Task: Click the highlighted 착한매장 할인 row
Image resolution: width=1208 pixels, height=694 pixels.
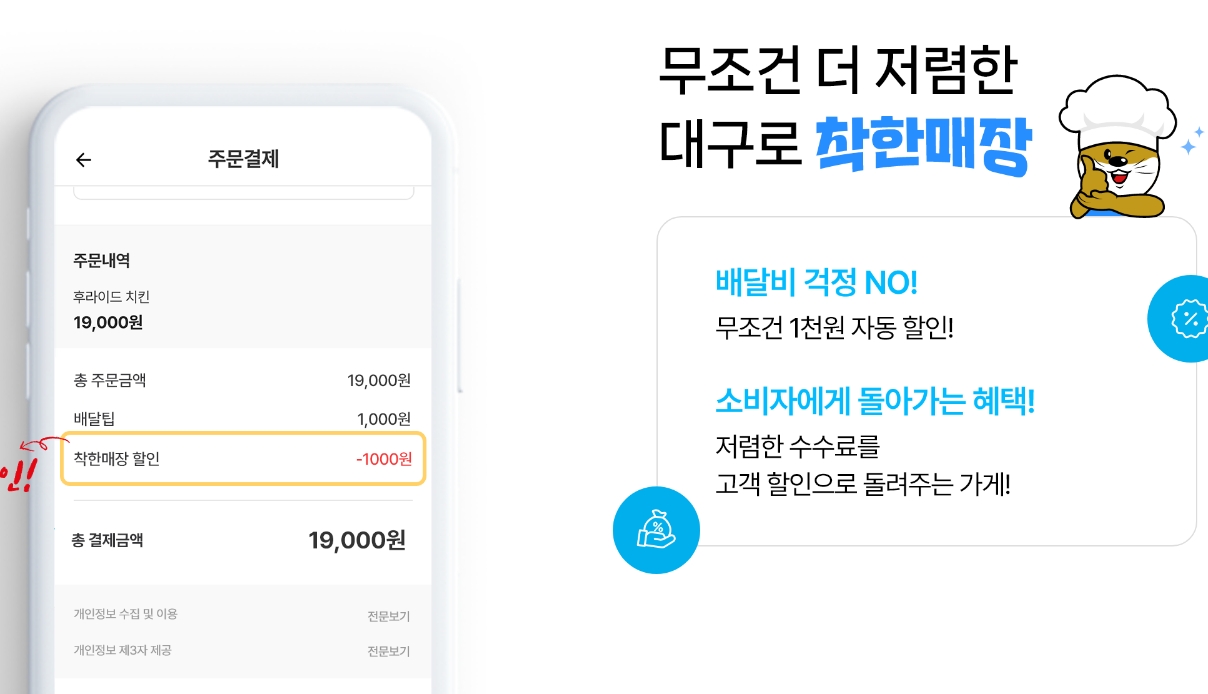Action: 243,460
